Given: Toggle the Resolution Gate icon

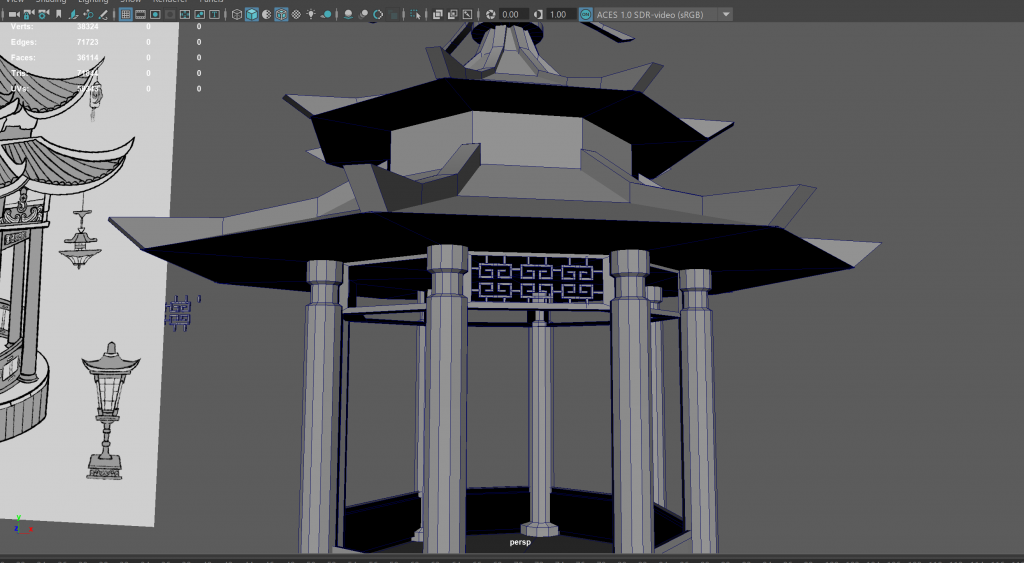Looking at the screenshot, I should coord(155,14).
